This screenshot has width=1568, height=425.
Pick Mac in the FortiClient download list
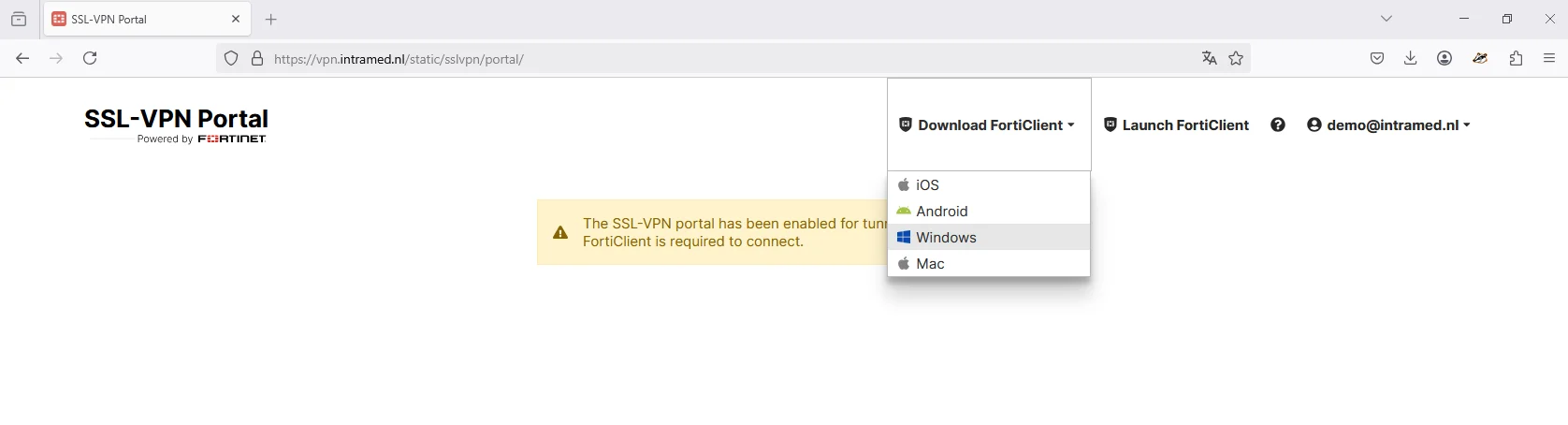click(x=989, y=263)
